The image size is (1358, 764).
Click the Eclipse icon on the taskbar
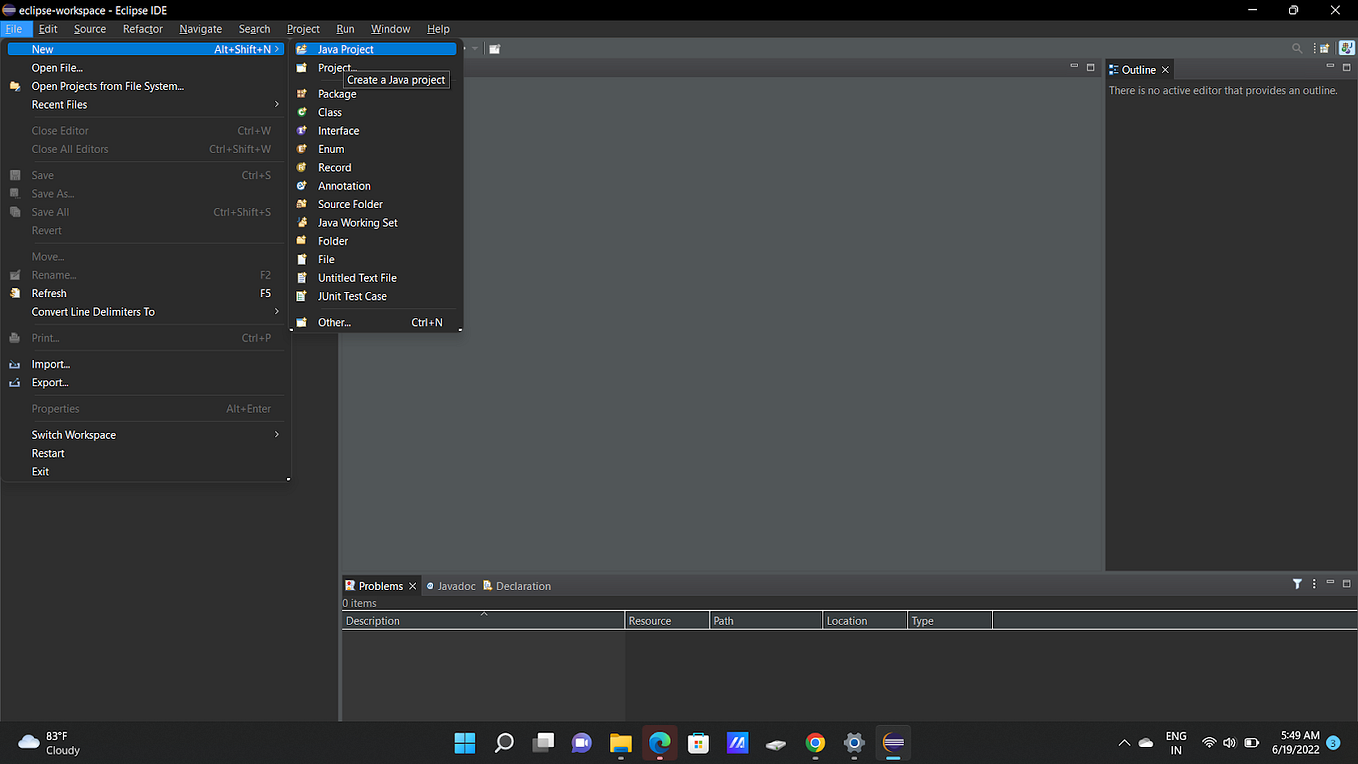(892, 743)
